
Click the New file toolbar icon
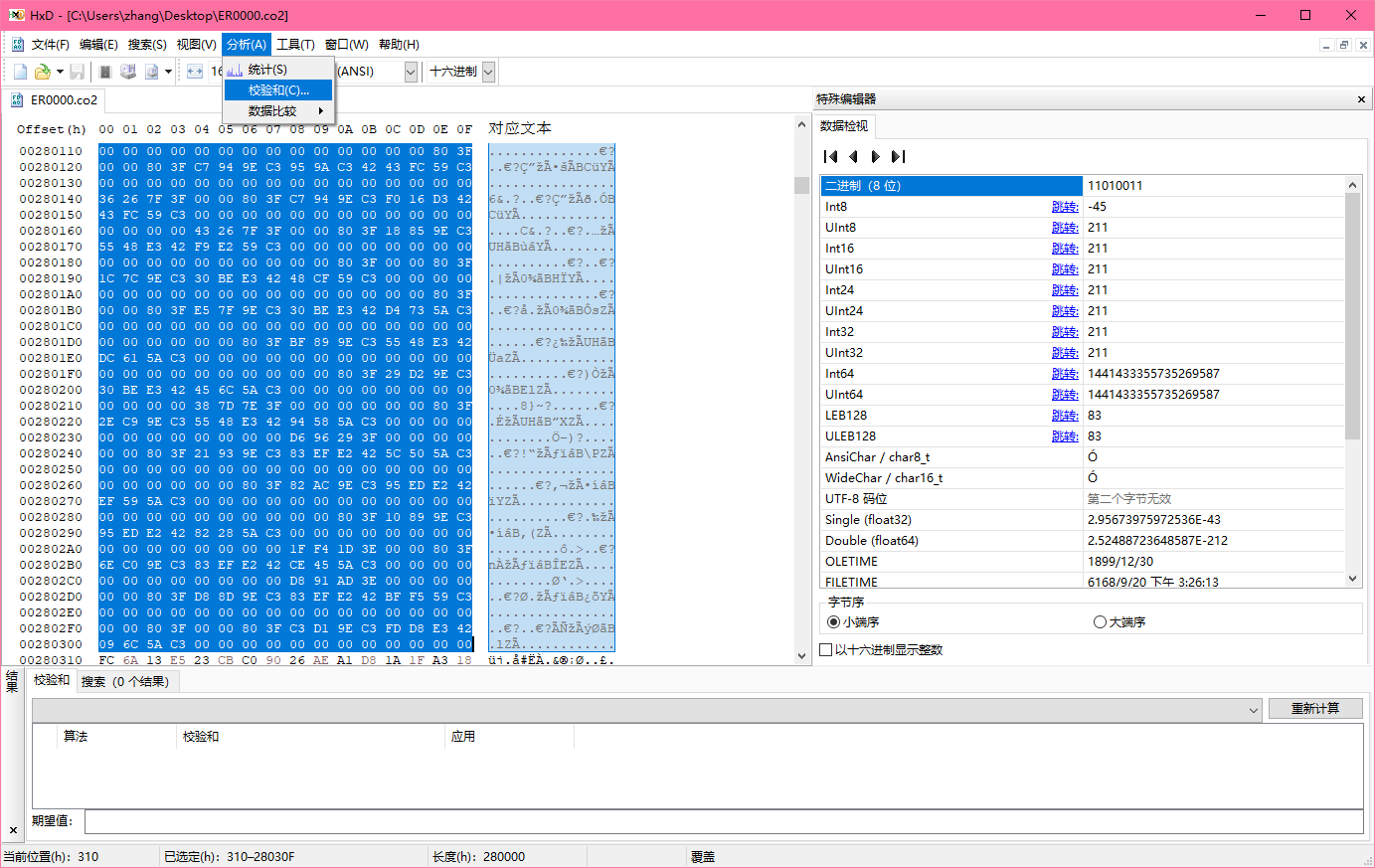20,72
